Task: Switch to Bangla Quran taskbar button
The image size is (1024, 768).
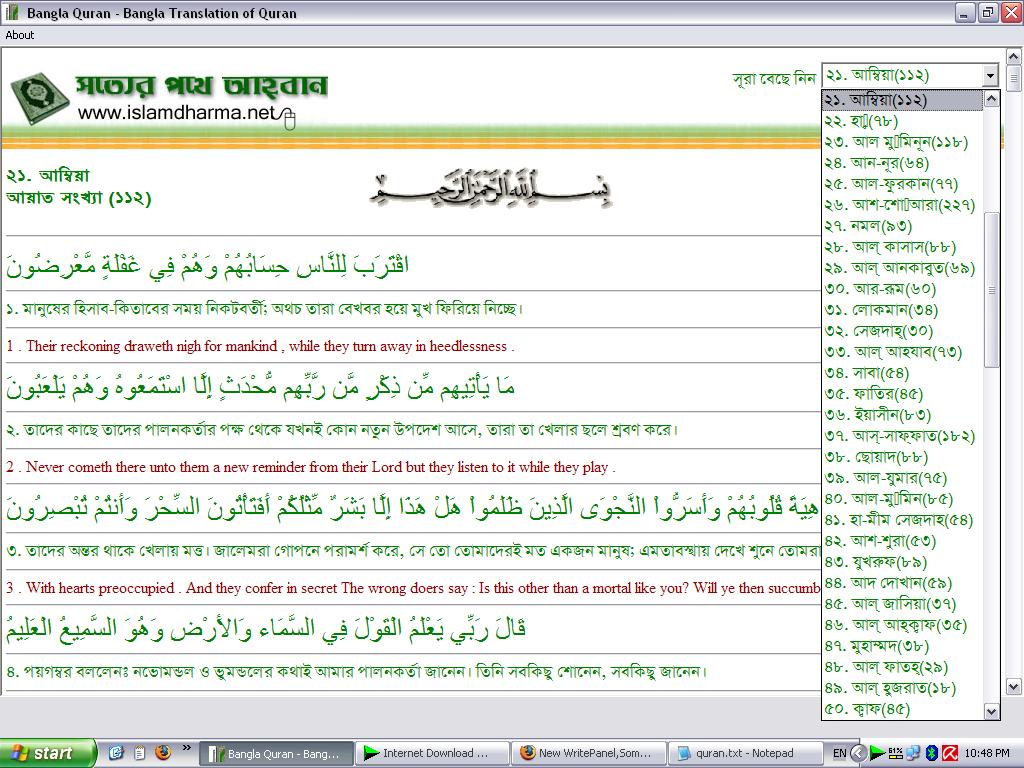Action: [276, 754]
